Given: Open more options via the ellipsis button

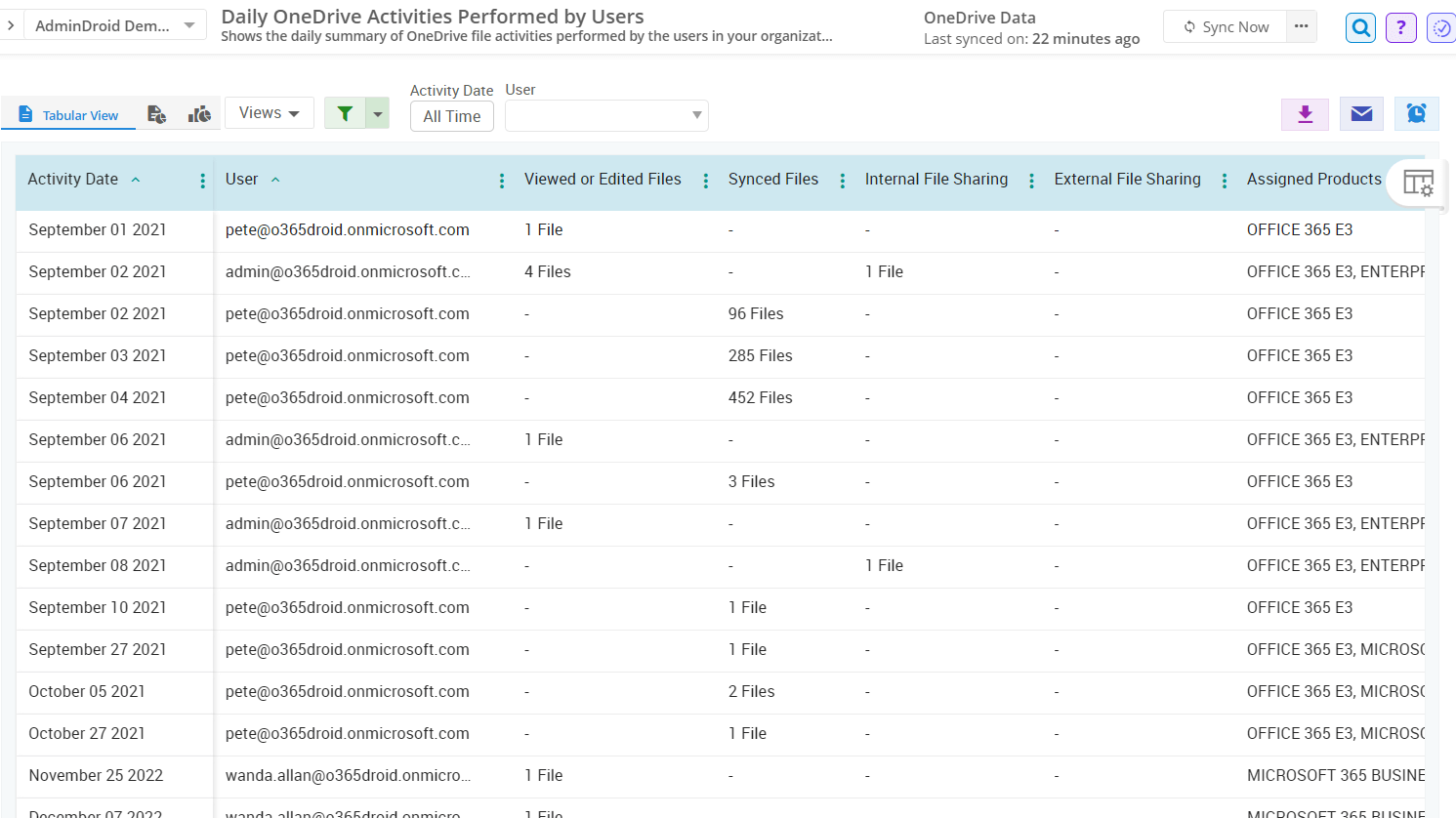Looking at the screenshot, I should [1301, 26].
